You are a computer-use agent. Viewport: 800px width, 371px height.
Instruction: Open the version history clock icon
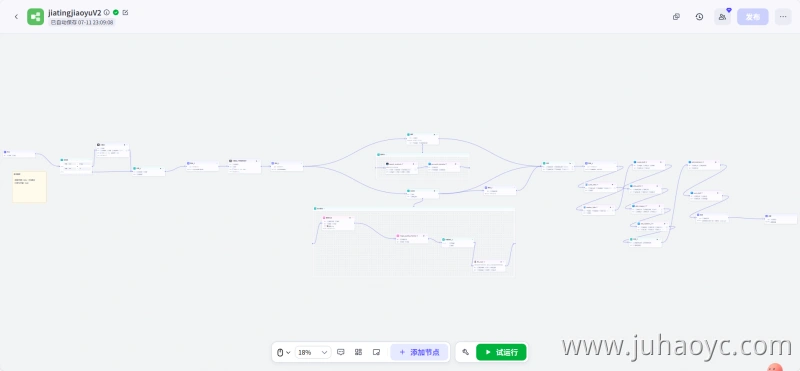coord(699,17)
